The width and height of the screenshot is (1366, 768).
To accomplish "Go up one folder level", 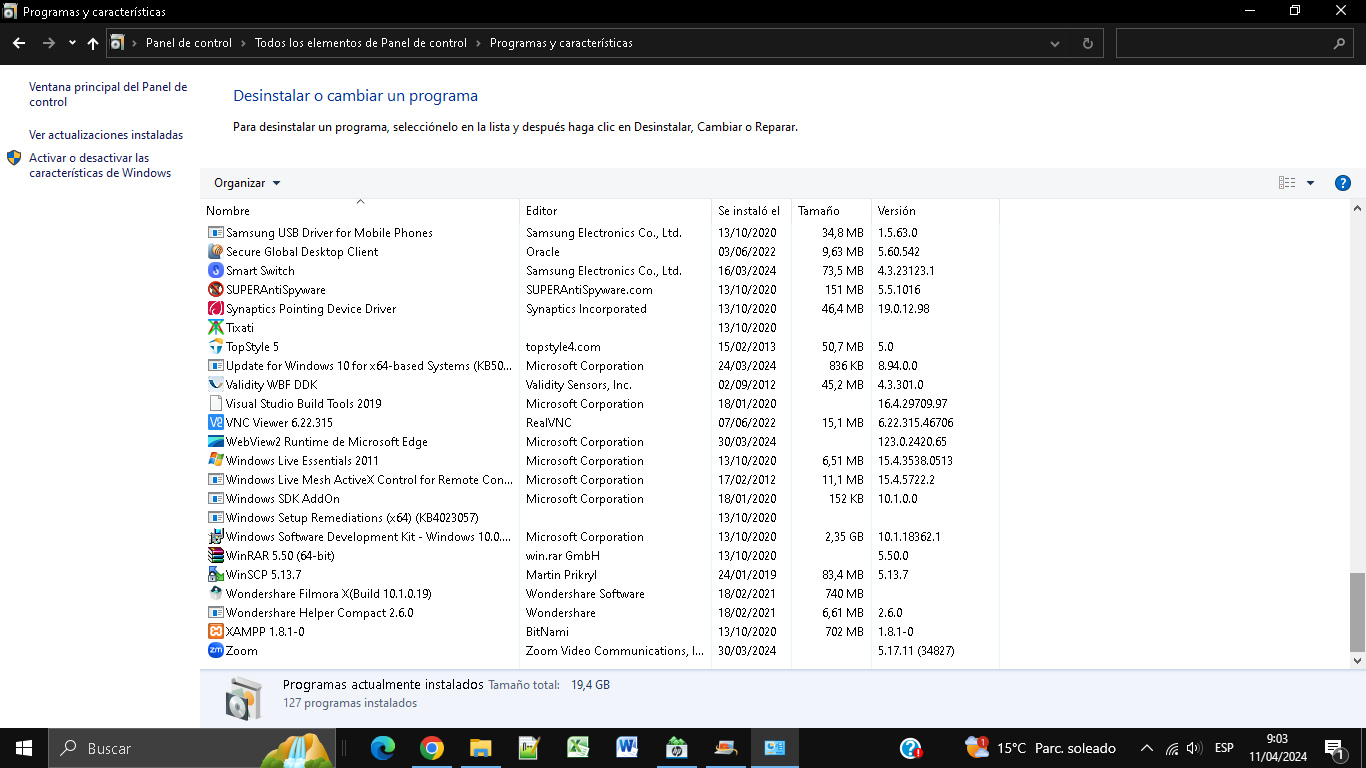I will click(x=93, y=43).
